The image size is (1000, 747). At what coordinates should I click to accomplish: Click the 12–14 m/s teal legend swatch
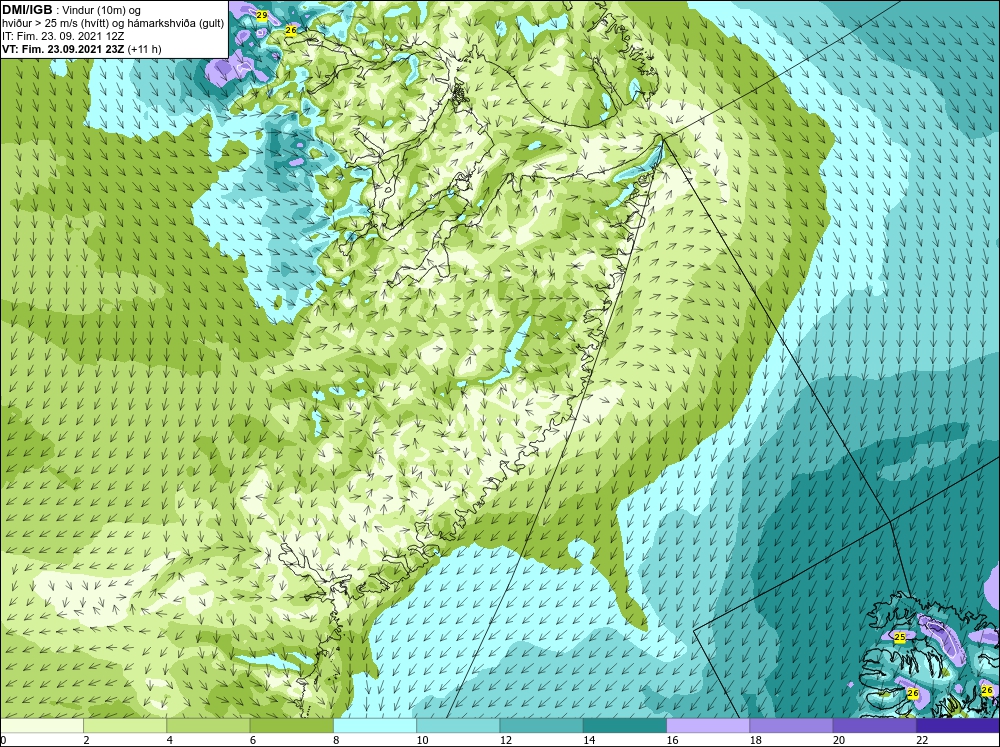[541, 726]
